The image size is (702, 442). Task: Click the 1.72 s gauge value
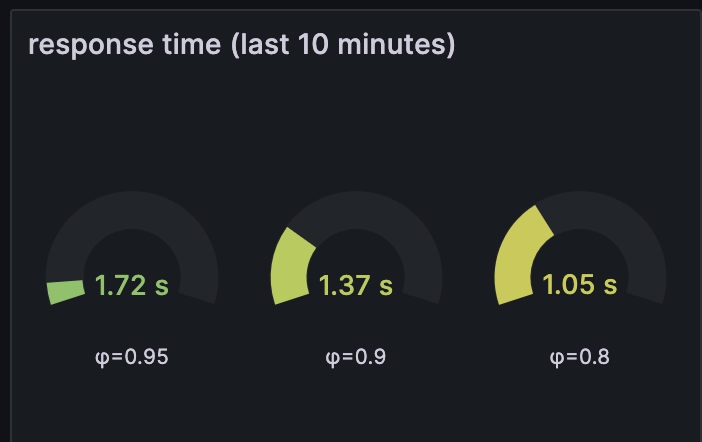132,285
